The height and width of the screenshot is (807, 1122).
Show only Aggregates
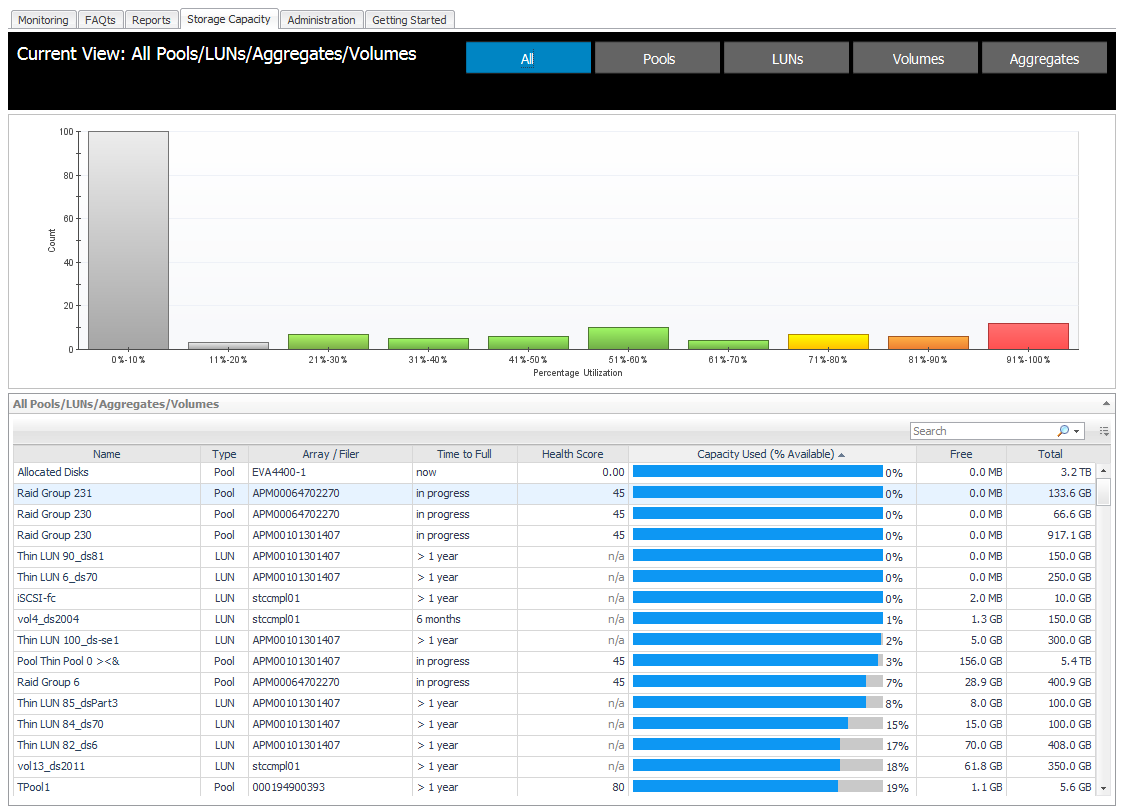coord(1044,59)
